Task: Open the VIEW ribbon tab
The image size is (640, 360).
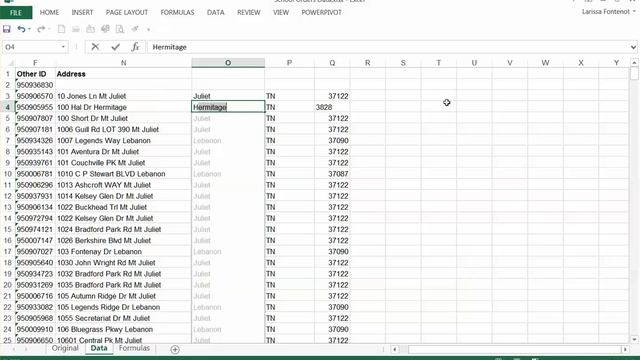Action: [x=281, y=13]
